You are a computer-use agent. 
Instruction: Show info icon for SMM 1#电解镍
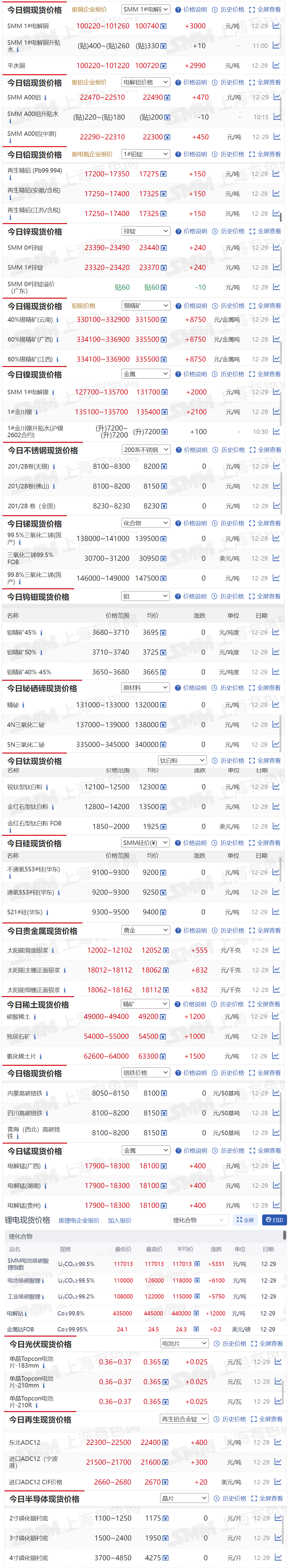coord(53,393)
